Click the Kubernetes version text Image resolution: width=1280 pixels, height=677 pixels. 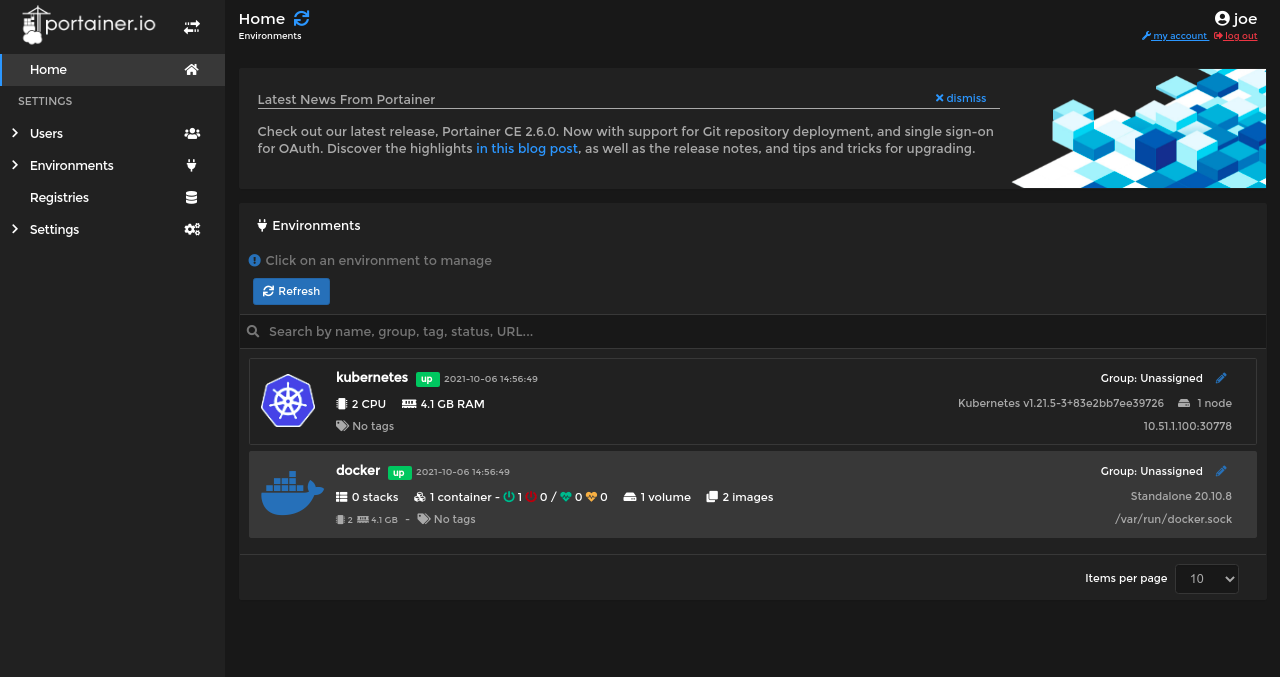1061,403
